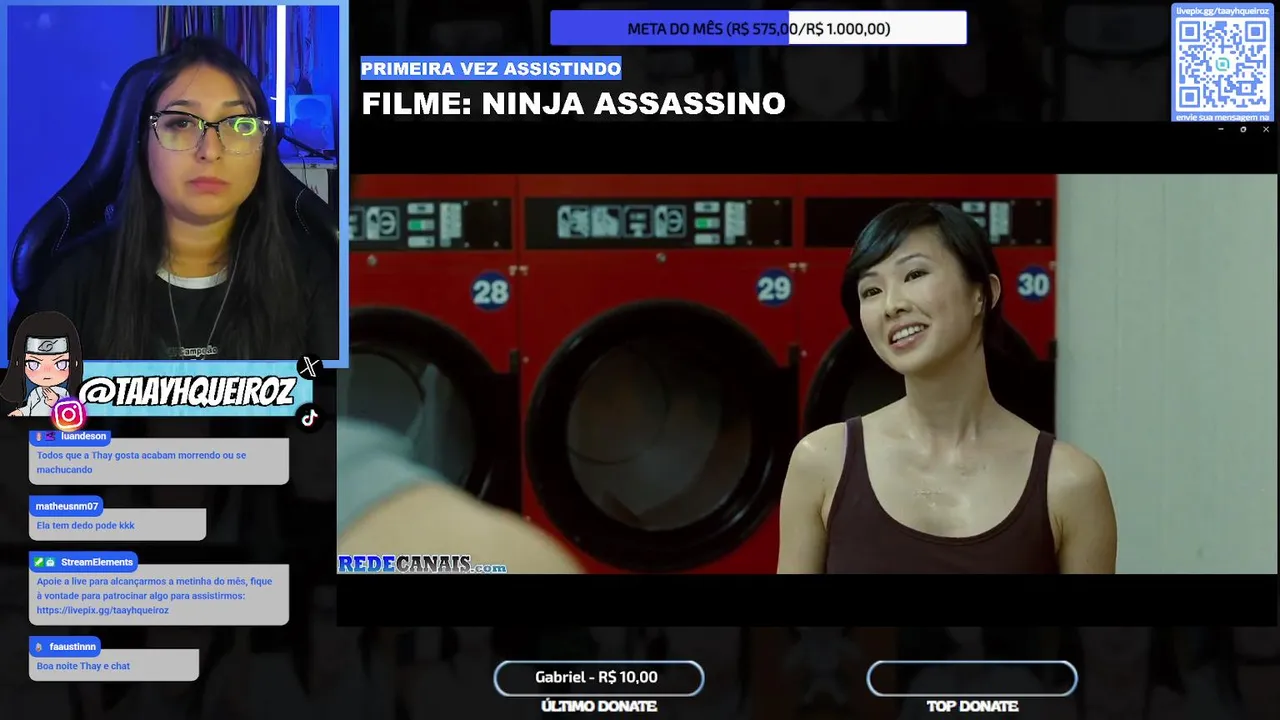This screenshot has width=1280, height=720.
Task: Click the anime avatar mascot
Action: pyautogui.click(x=42, y=364)
